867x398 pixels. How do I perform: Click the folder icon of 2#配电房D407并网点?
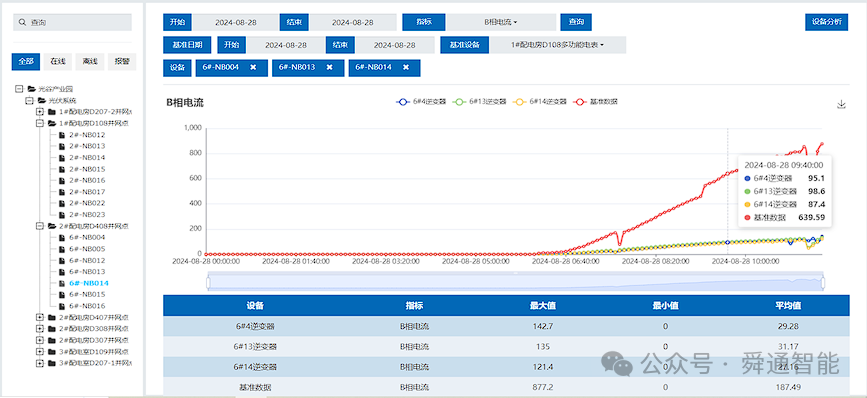(x=52, y=317)
